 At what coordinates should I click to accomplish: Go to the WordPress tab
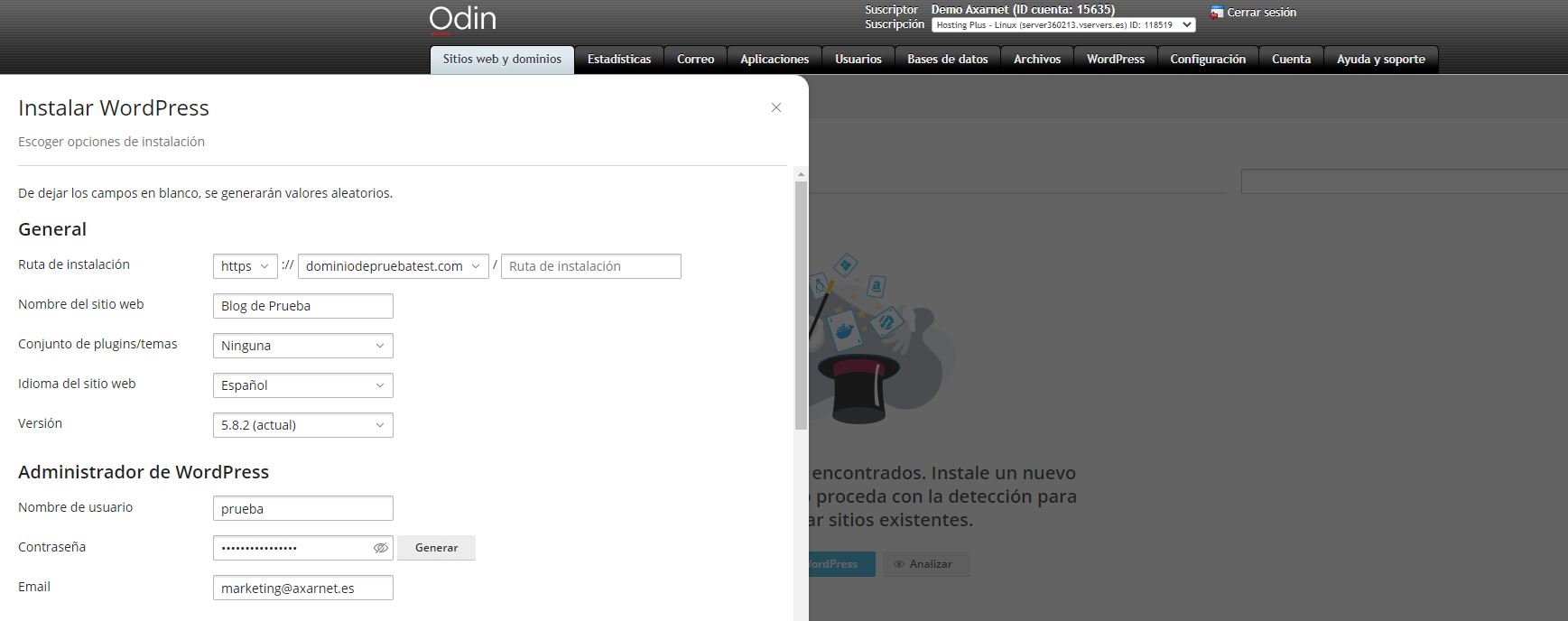pos(1115,60)
